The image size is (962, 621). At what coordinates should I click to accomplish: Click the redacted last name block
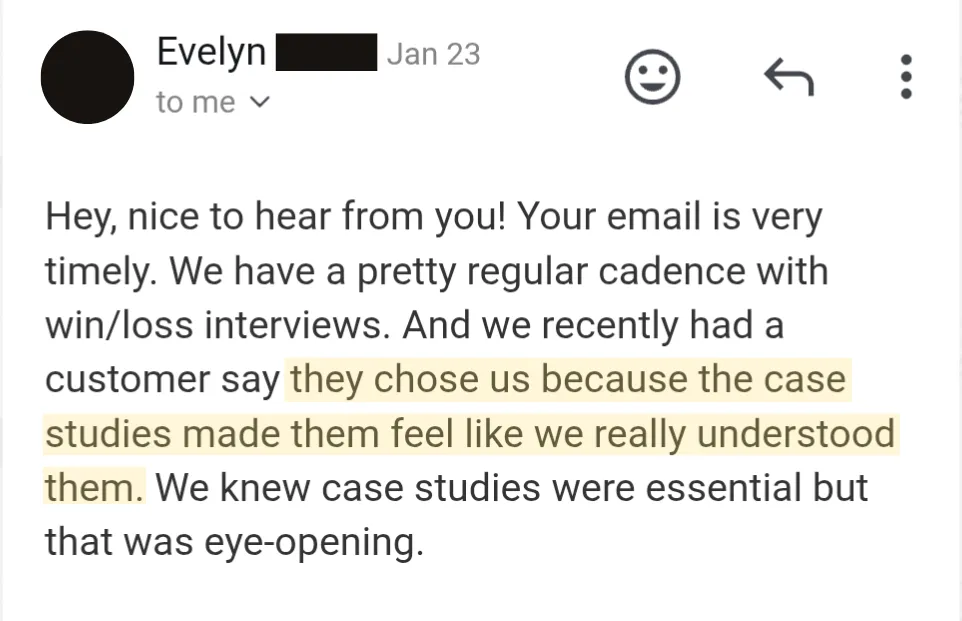click(326, 52)
